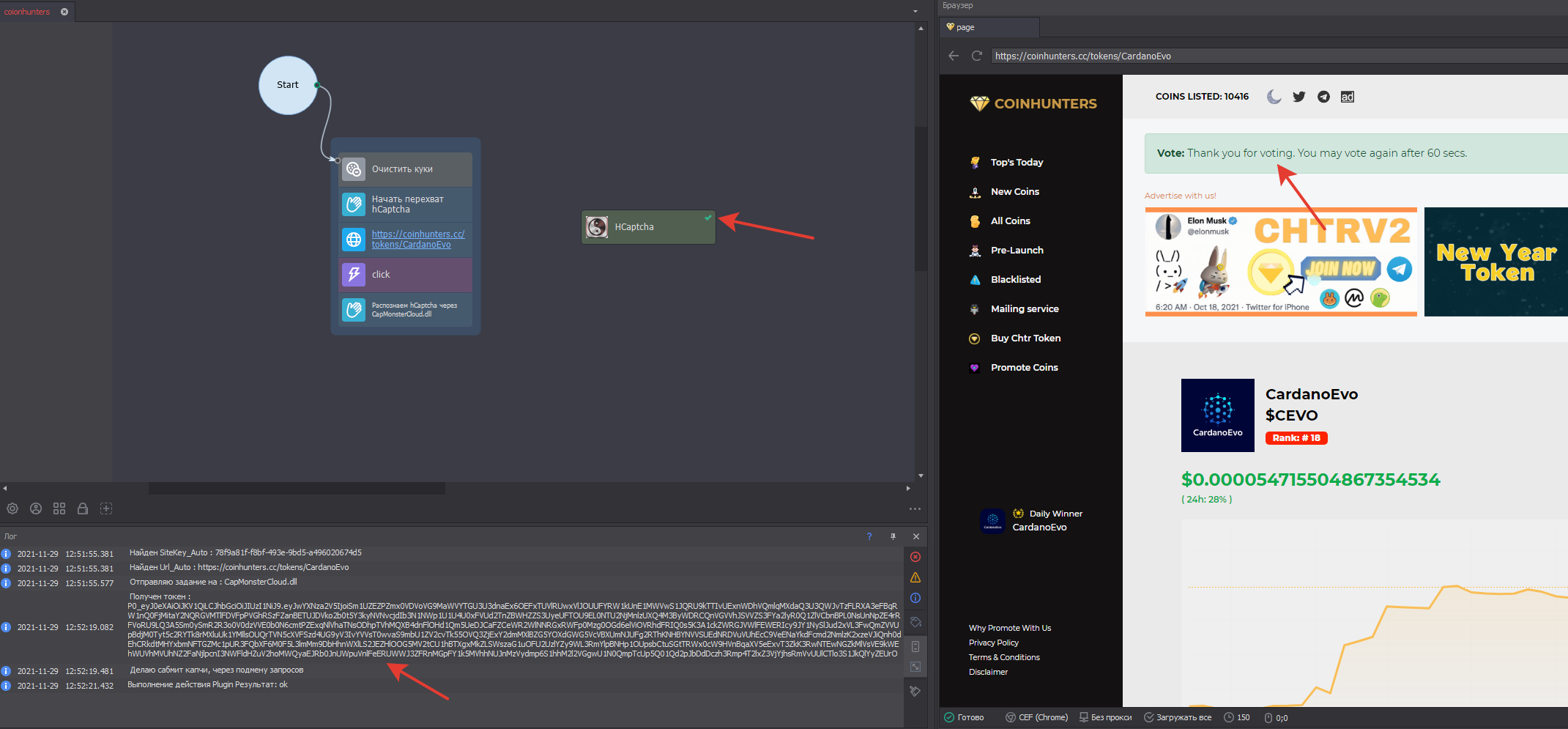1568x729 pixels.
Task: Pin the log panel
Action: (893, 536)
